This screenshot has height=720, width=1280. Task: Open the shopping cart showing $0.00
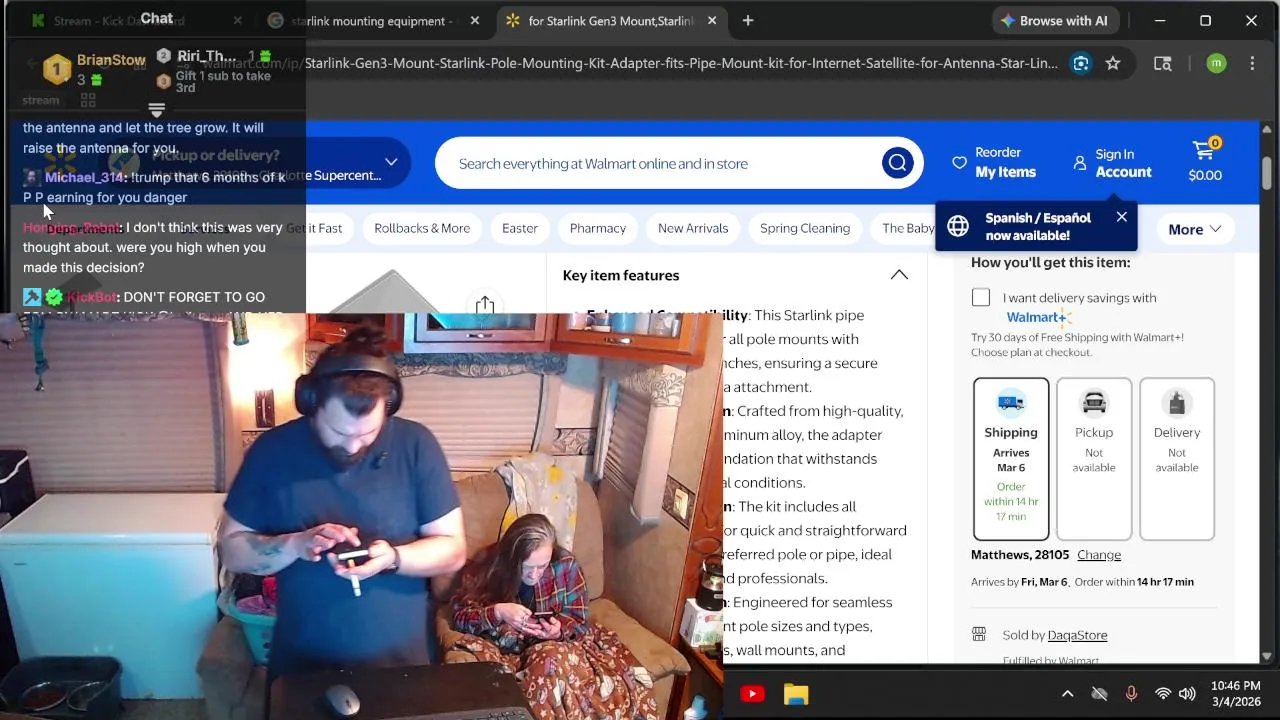tap(1205, 161)
